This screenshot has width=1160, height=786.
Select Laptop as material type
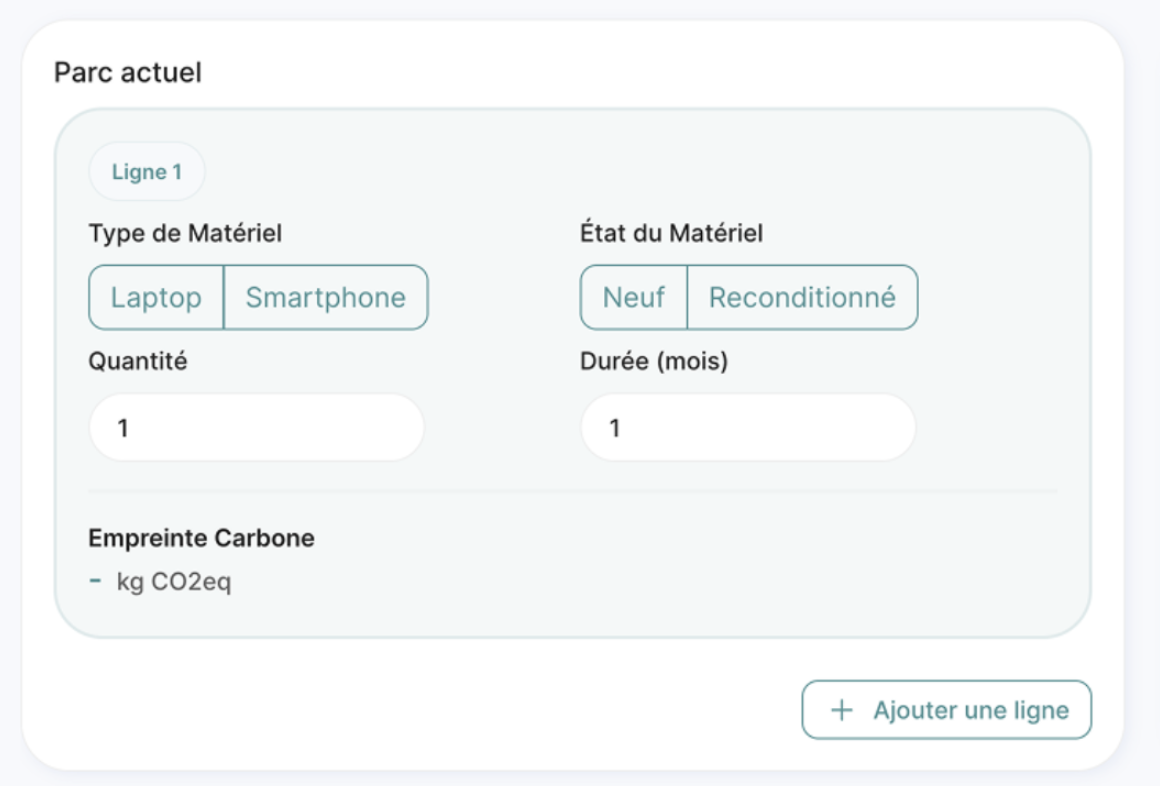156,298
